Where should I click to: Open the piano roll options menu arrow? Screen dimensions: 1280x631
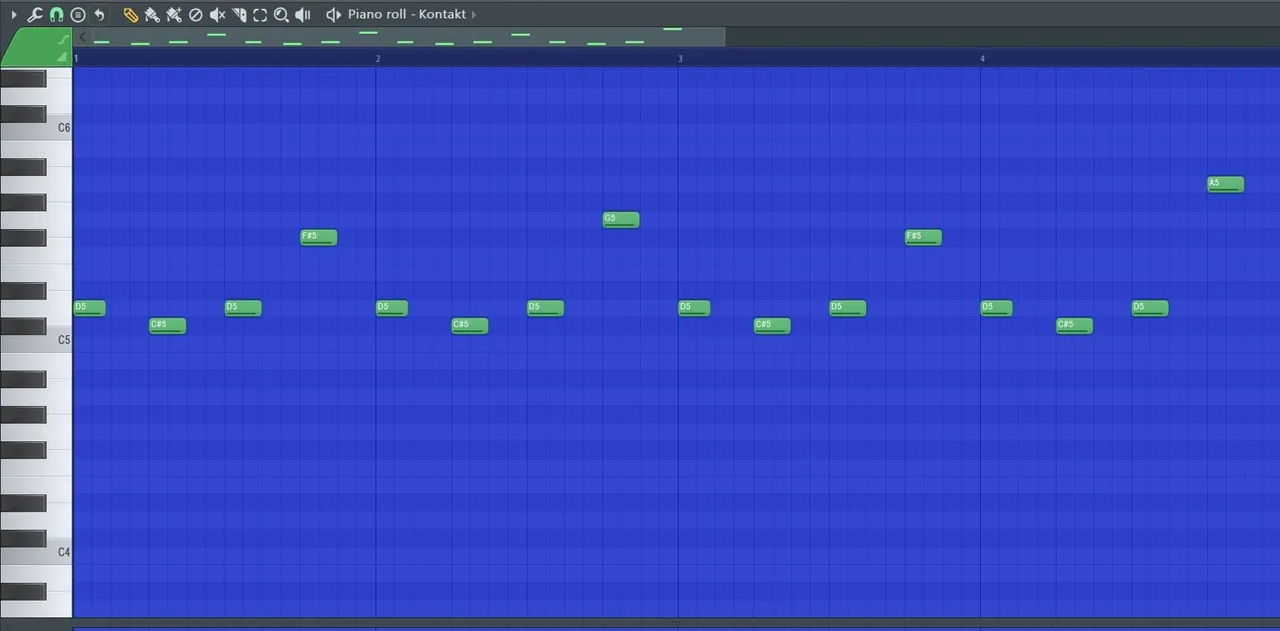(14, 15)
